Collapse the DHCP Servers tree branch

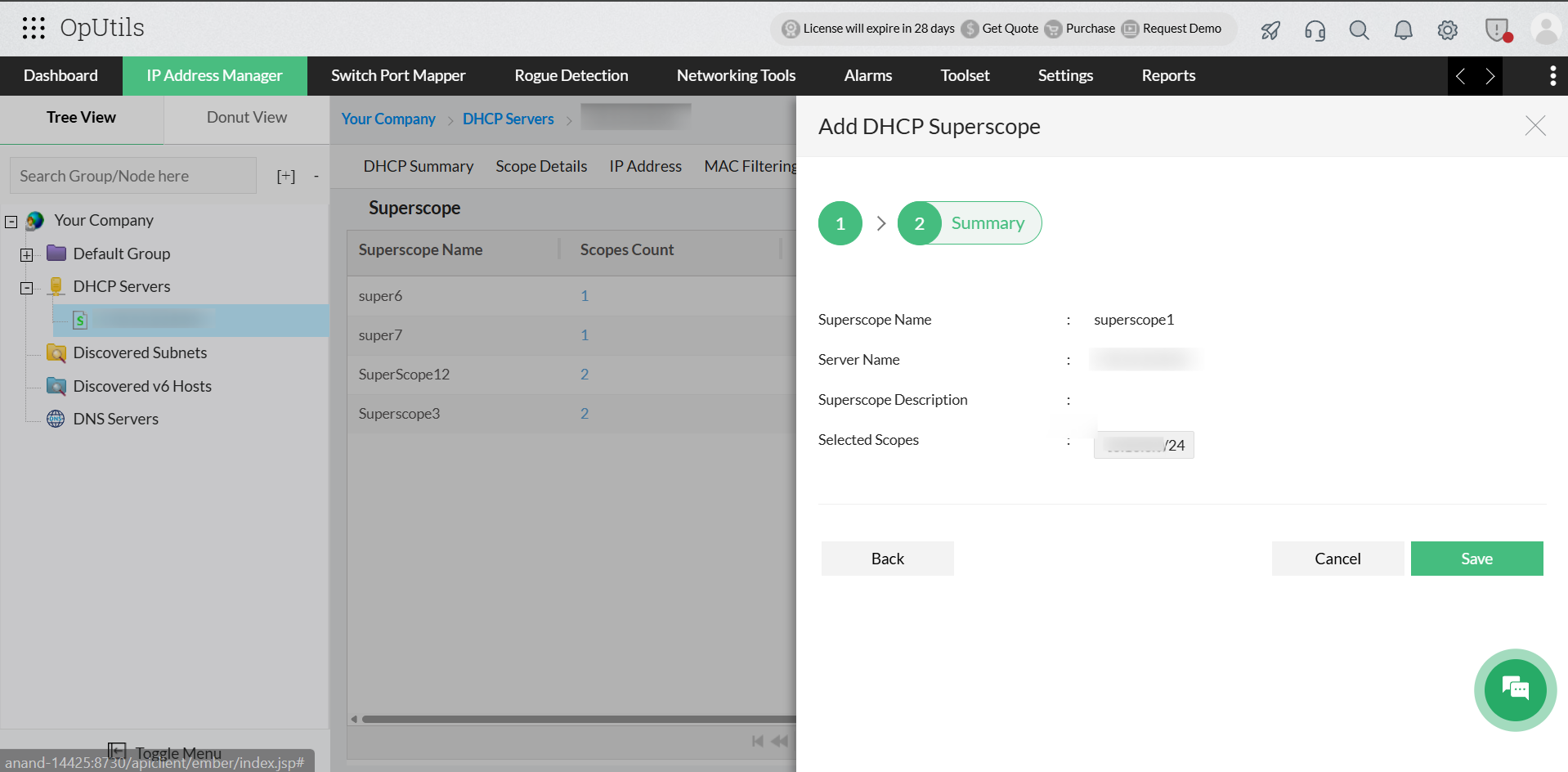[26, 287]
